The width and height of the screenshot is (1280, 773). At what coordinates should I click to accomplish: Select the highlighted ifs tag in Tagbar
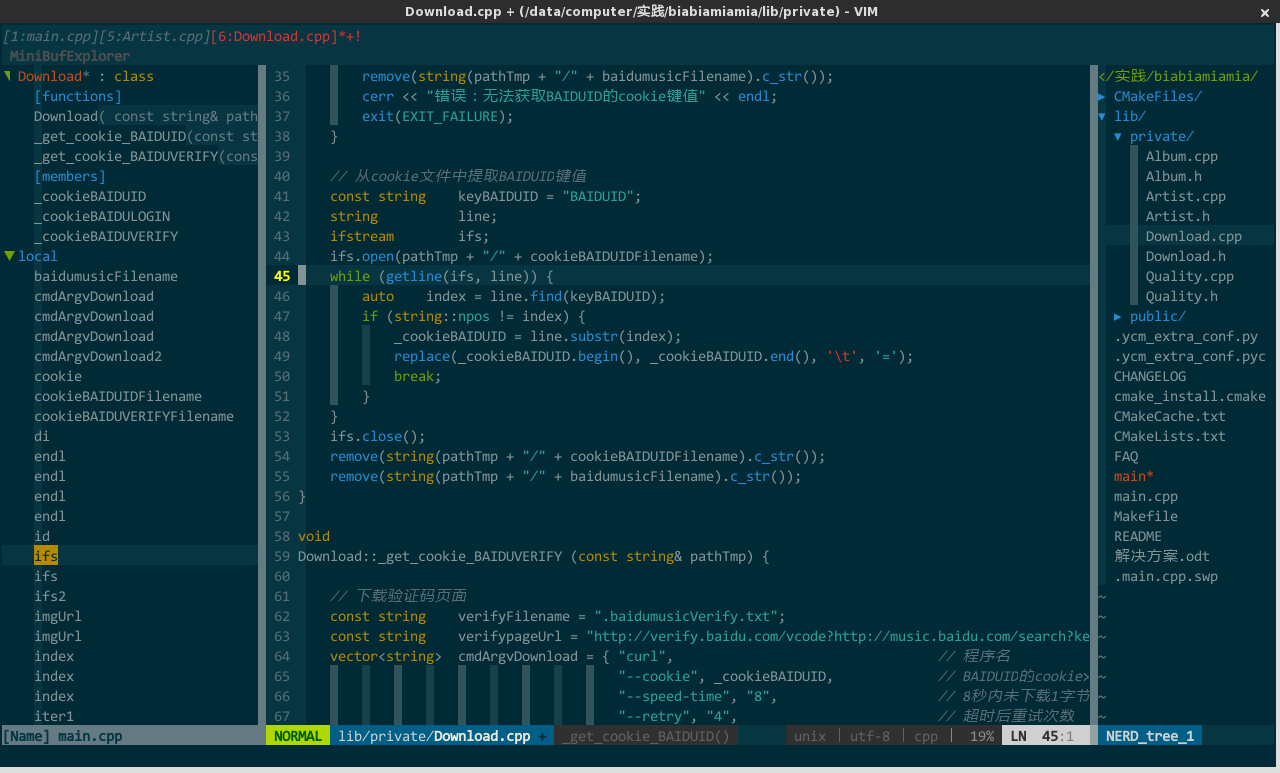46,556
